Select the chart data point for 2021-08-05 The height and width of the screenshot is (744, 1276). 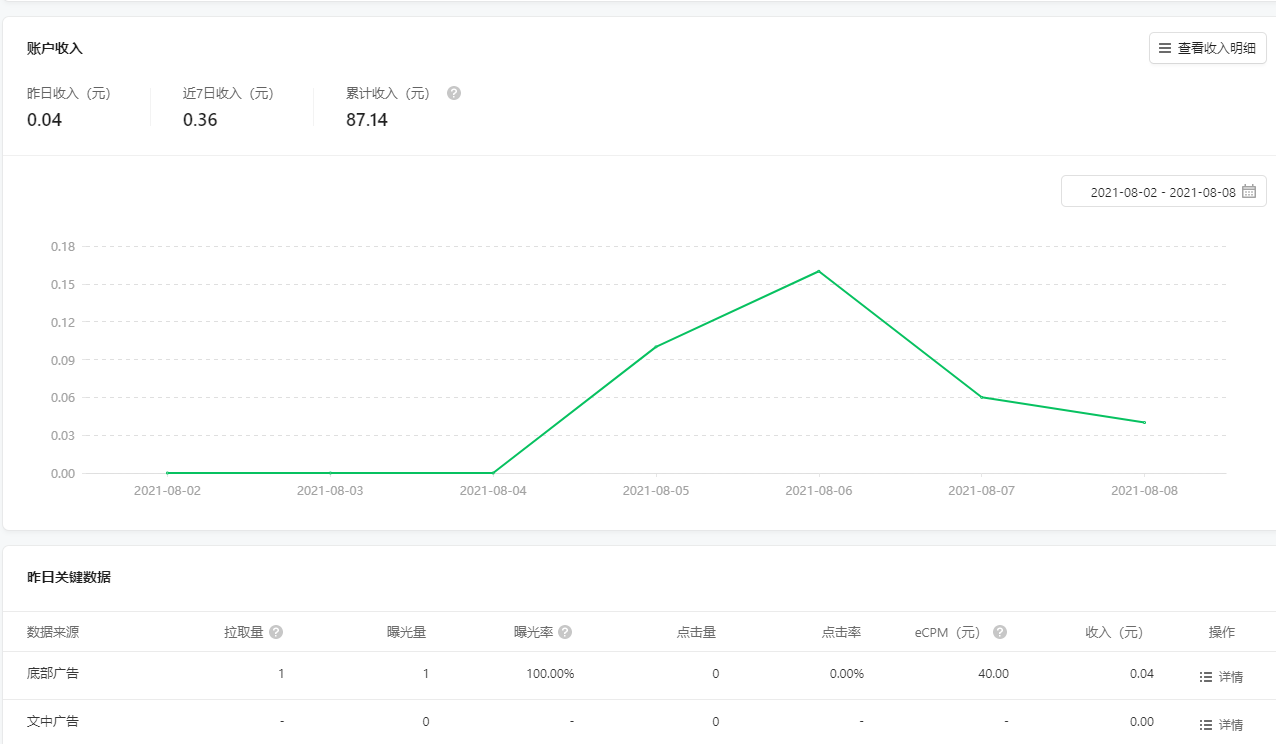656,347
